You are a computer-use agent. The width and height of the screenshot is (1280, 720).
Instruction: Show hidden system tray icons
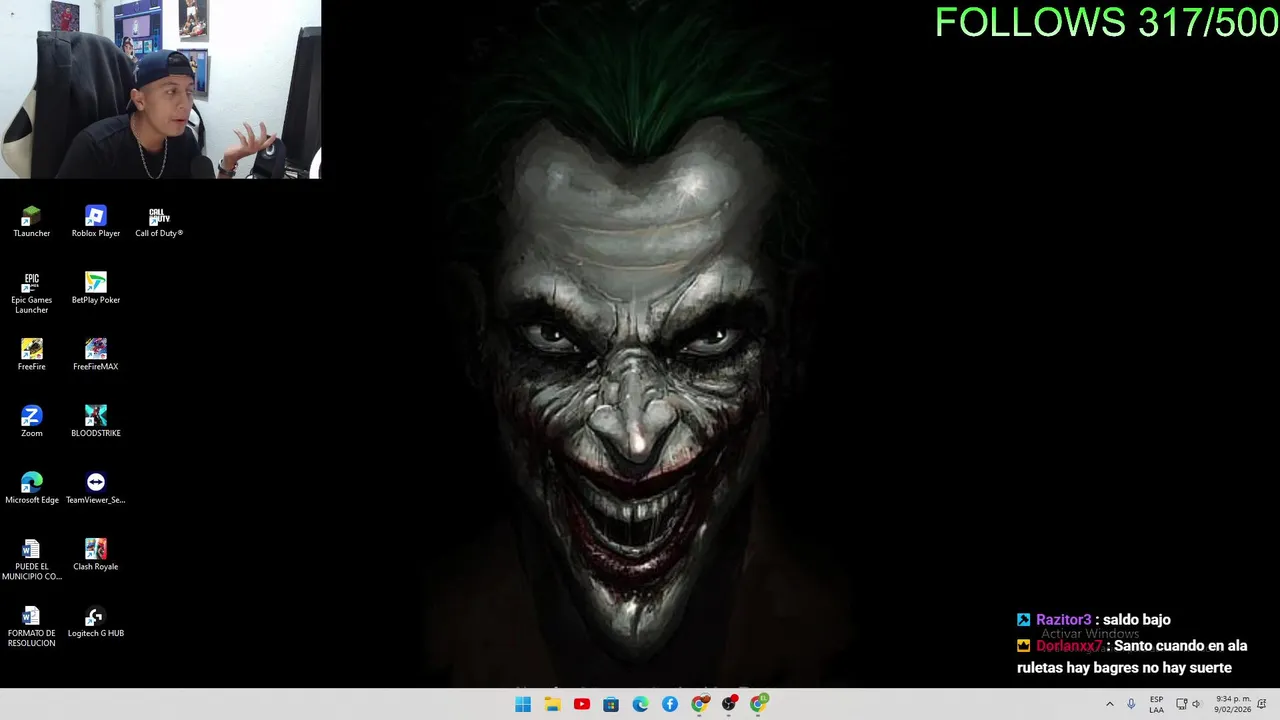1109,704
